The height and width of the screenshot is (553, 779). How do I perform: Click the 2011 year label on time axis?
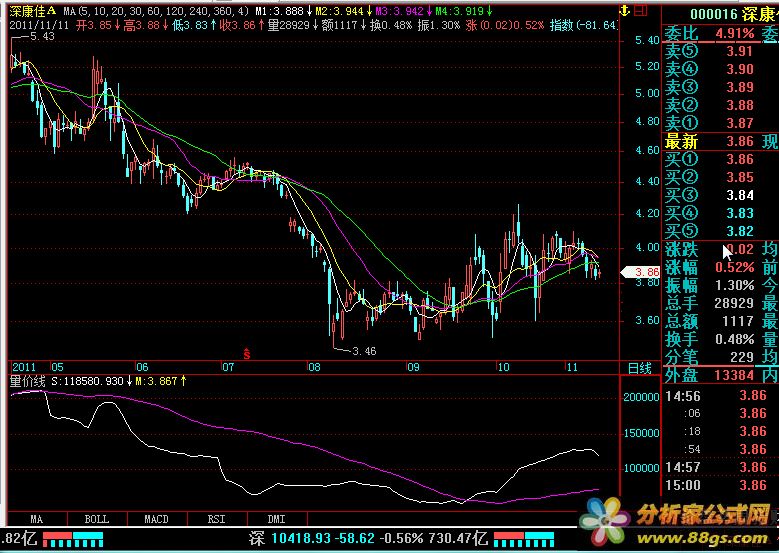click(x=24, y=368)
